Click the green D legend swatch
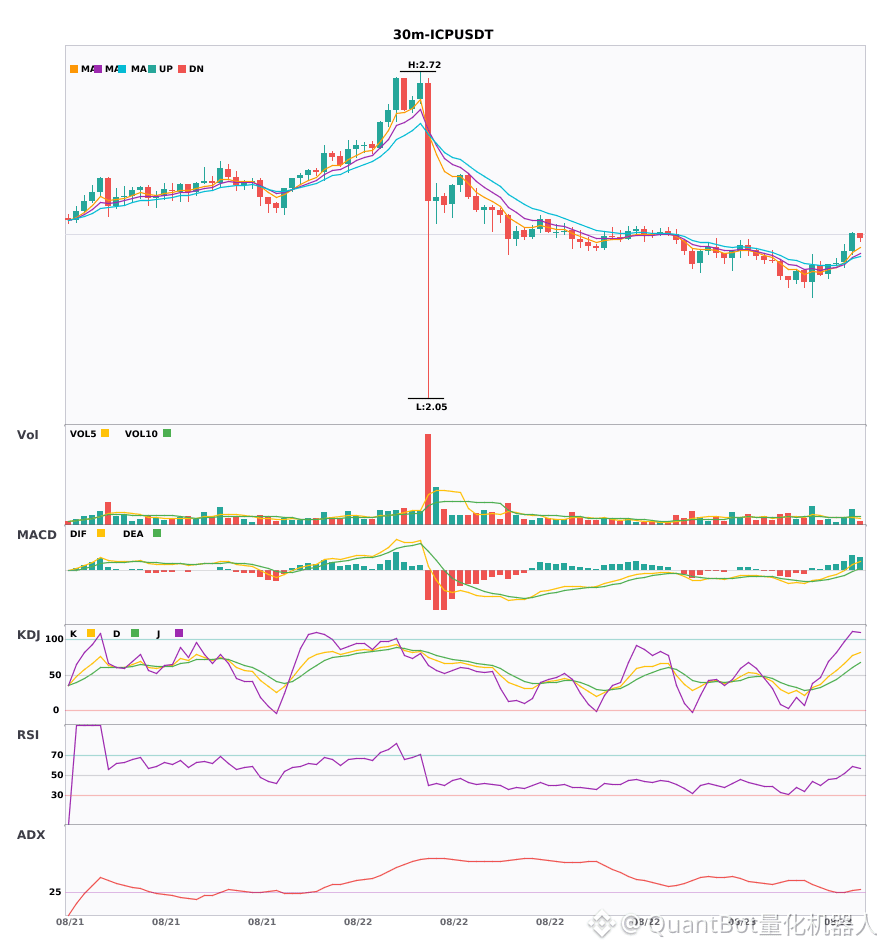The height and width of the screenshot is (950, 885). pyautogui.click(x=135, y=633)
